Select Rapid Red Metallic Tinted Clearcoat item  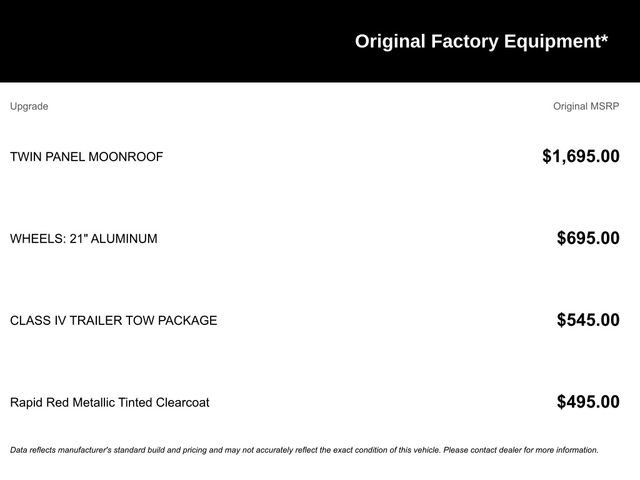(x=110, y=402)
